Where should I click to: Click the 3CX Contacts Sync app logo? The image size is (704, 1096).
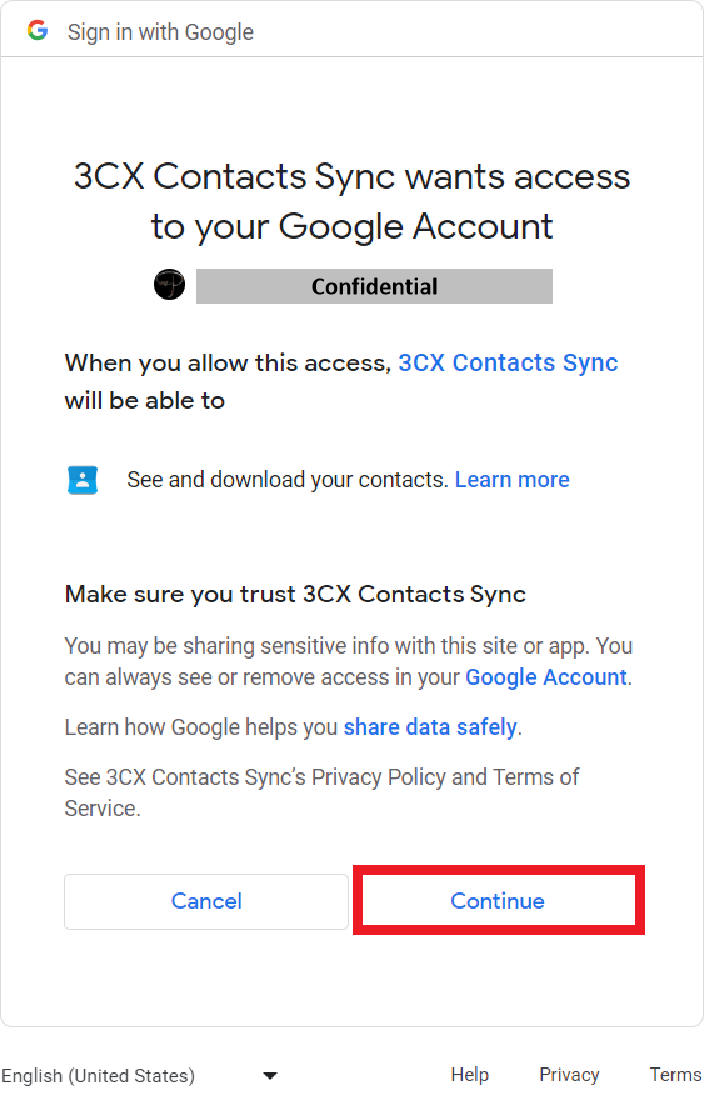tap(169, 285)
